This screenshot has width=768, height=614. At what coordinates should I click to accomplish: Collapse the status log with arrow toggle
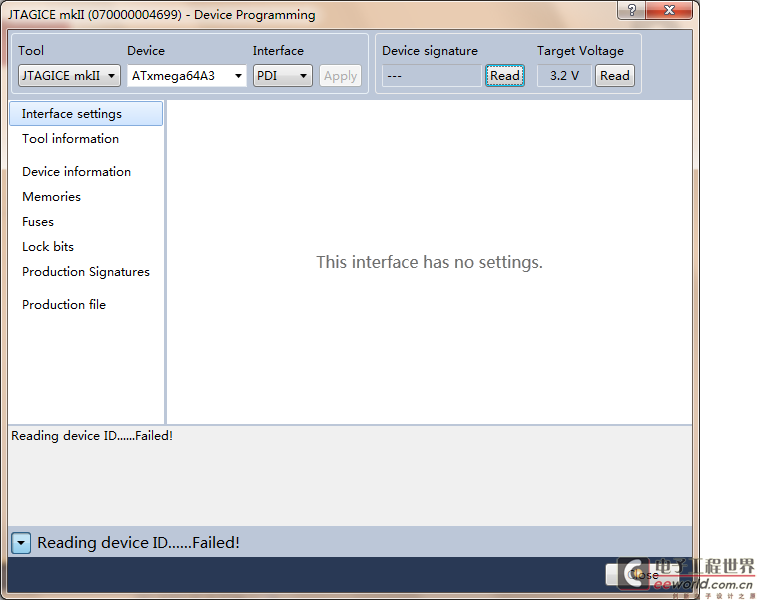click(21, 543)
